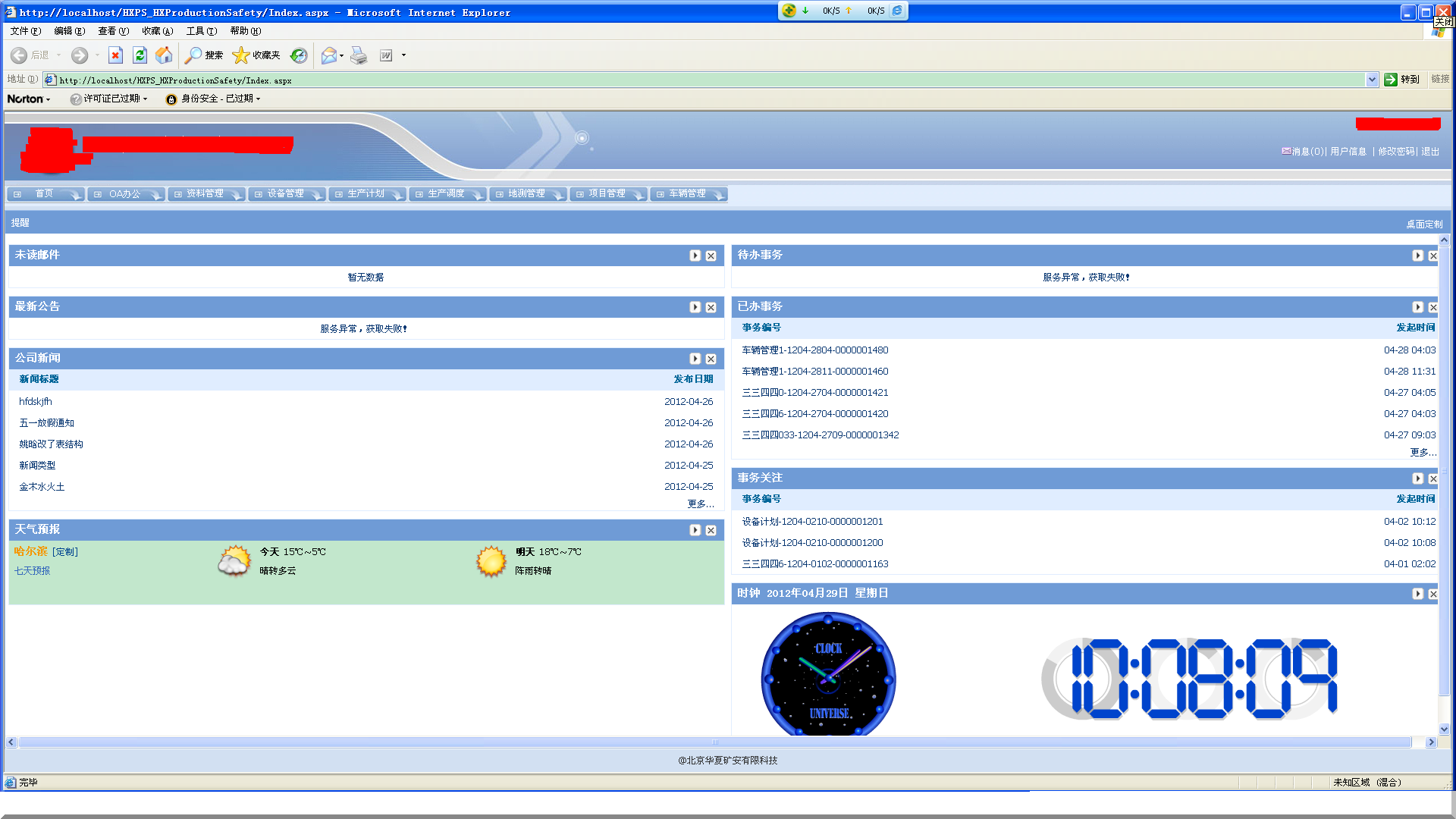Click 七天预报 weather link
The width and height of the screenshot is (1456, 819).
point(33,571)
